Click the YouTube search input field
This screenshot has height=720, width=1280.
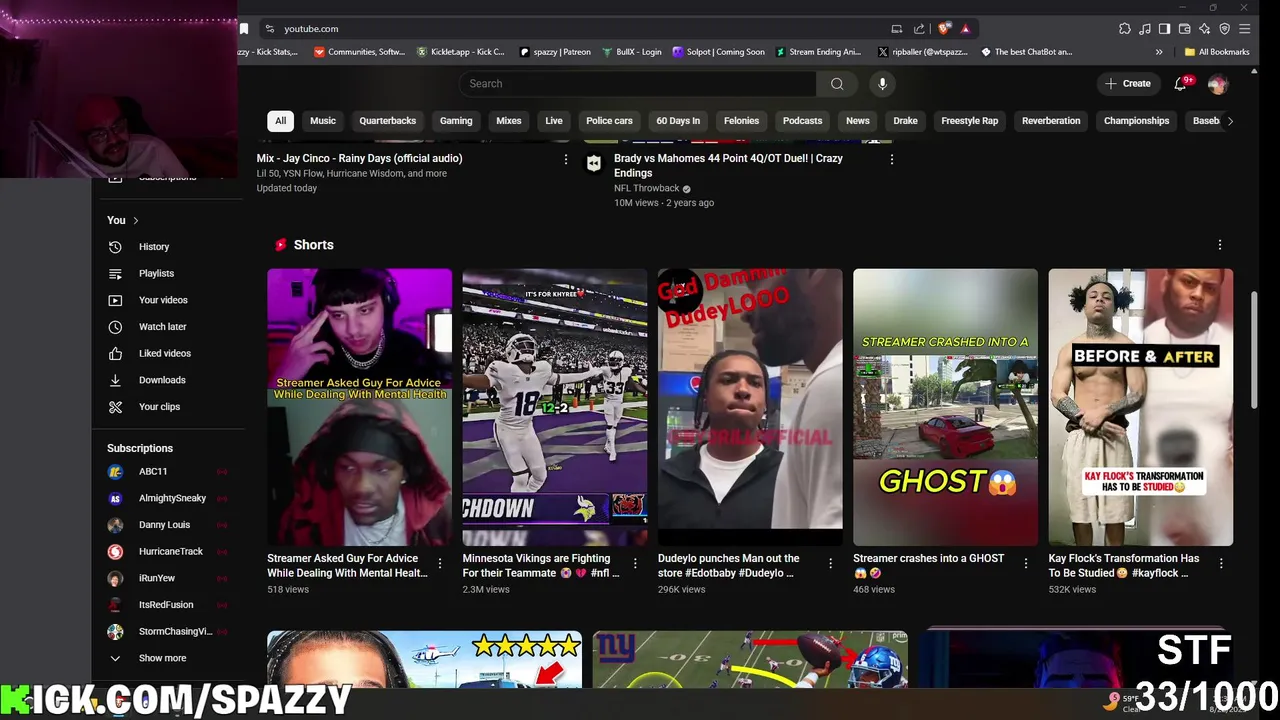[x=638, y=84]
